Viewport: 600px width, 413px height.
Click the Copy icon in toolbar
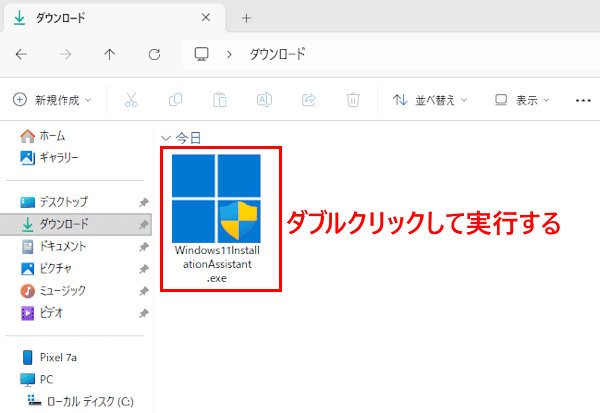176,100
